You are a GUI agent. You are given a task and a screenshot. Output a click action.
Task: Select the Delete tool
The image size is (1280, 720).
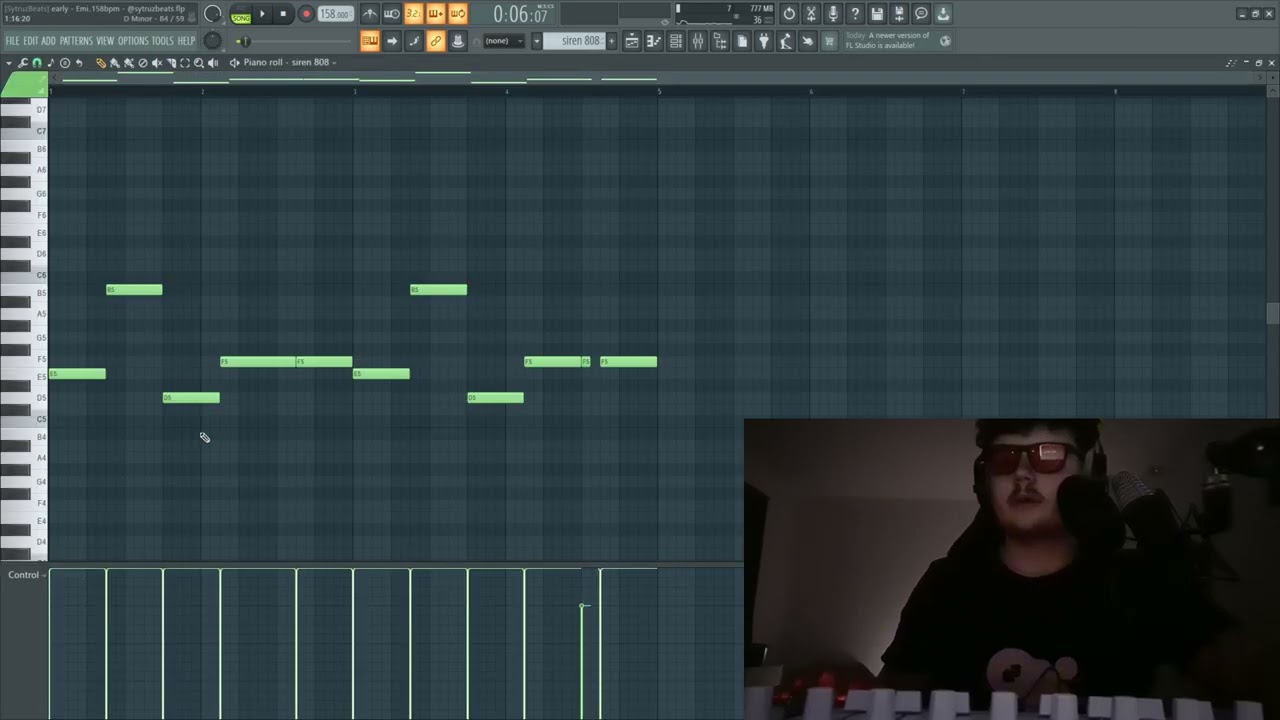[142, 62]
